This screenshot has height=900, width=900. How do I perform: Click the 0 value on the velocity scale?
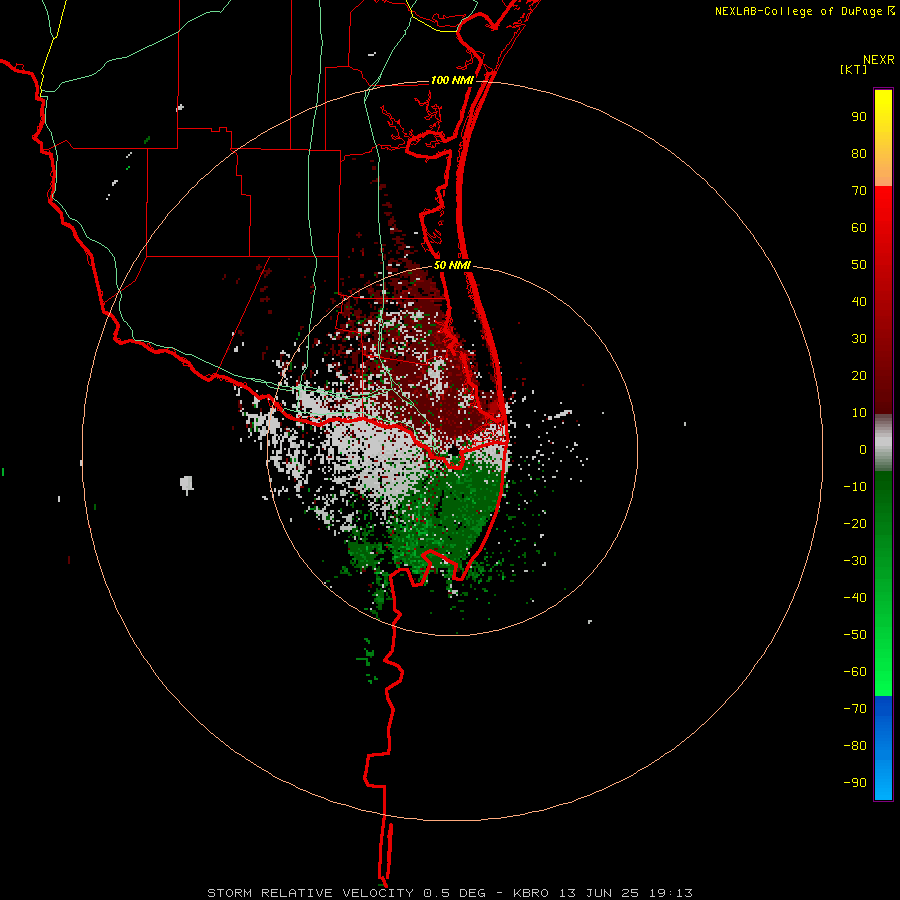pos(863,450)
